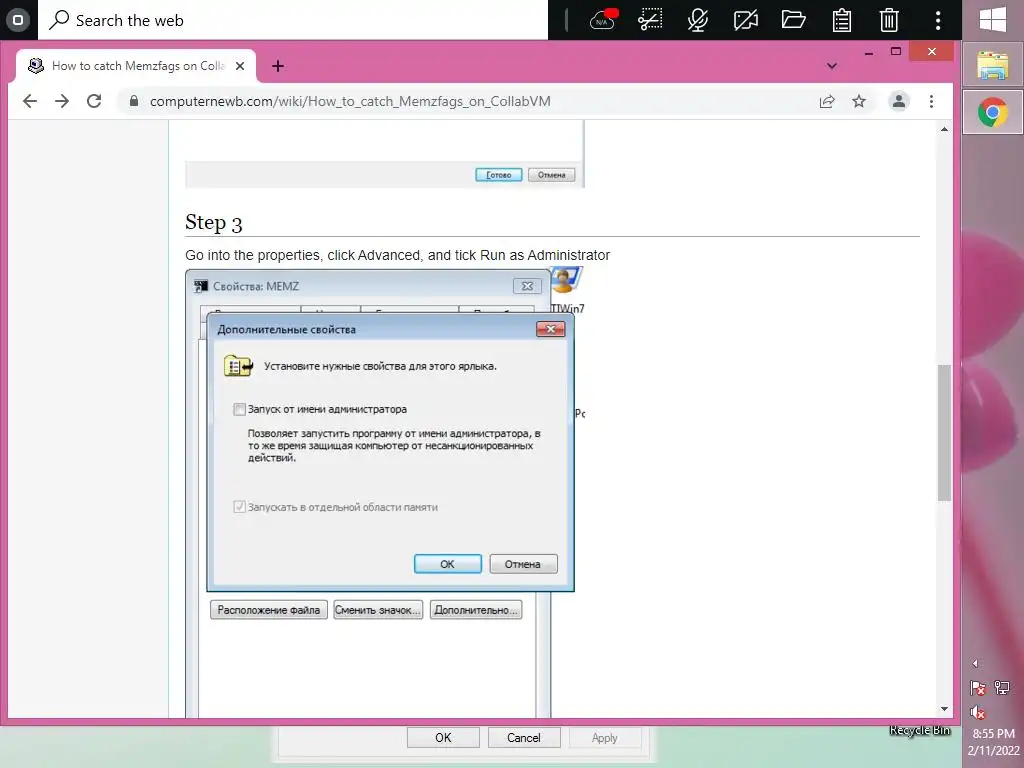Click Отмена in Дополнительные свойства dialog
The image size is (1024, 768).
point(523,564)
